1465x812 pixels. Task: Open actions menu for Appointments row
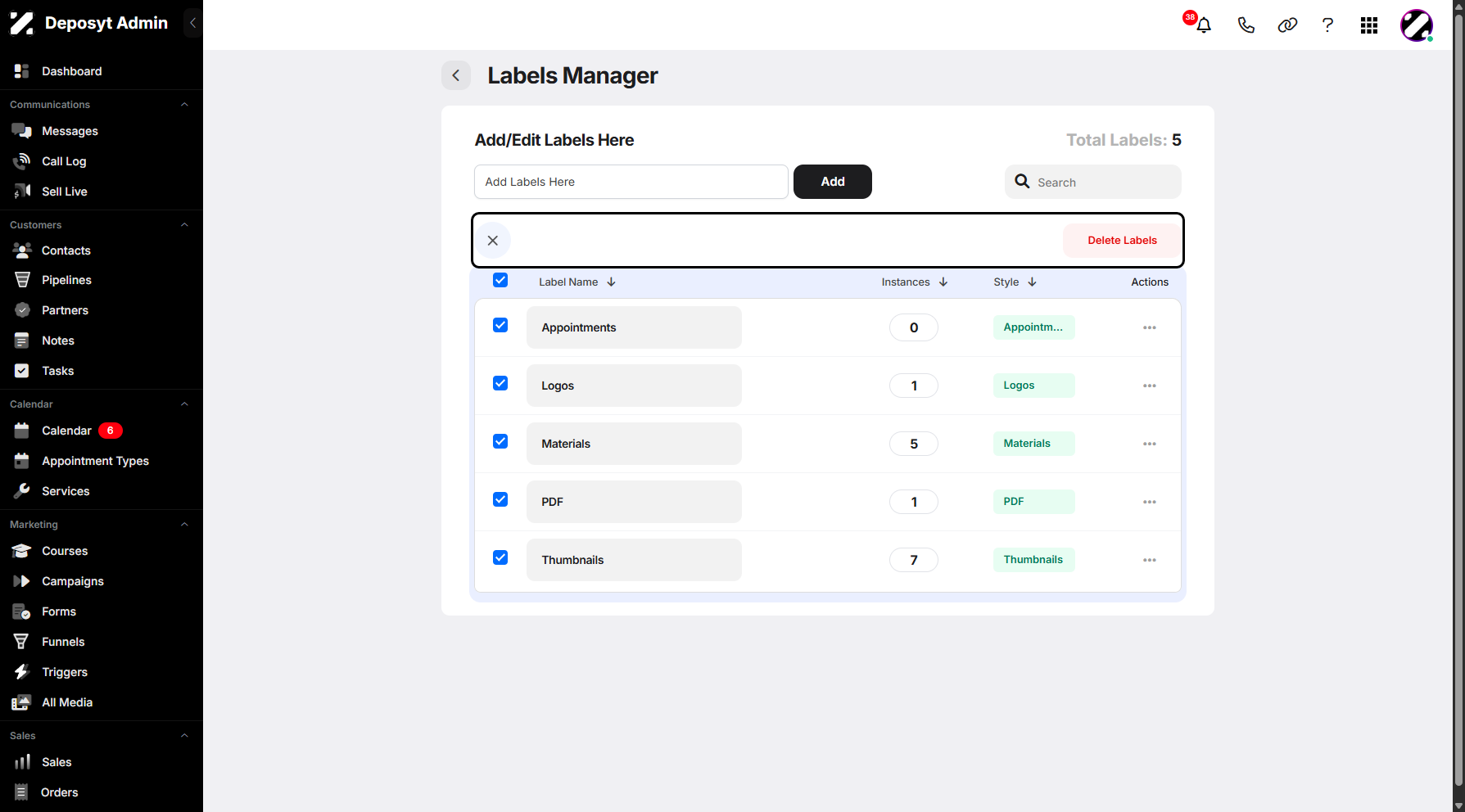point(1150,327)
